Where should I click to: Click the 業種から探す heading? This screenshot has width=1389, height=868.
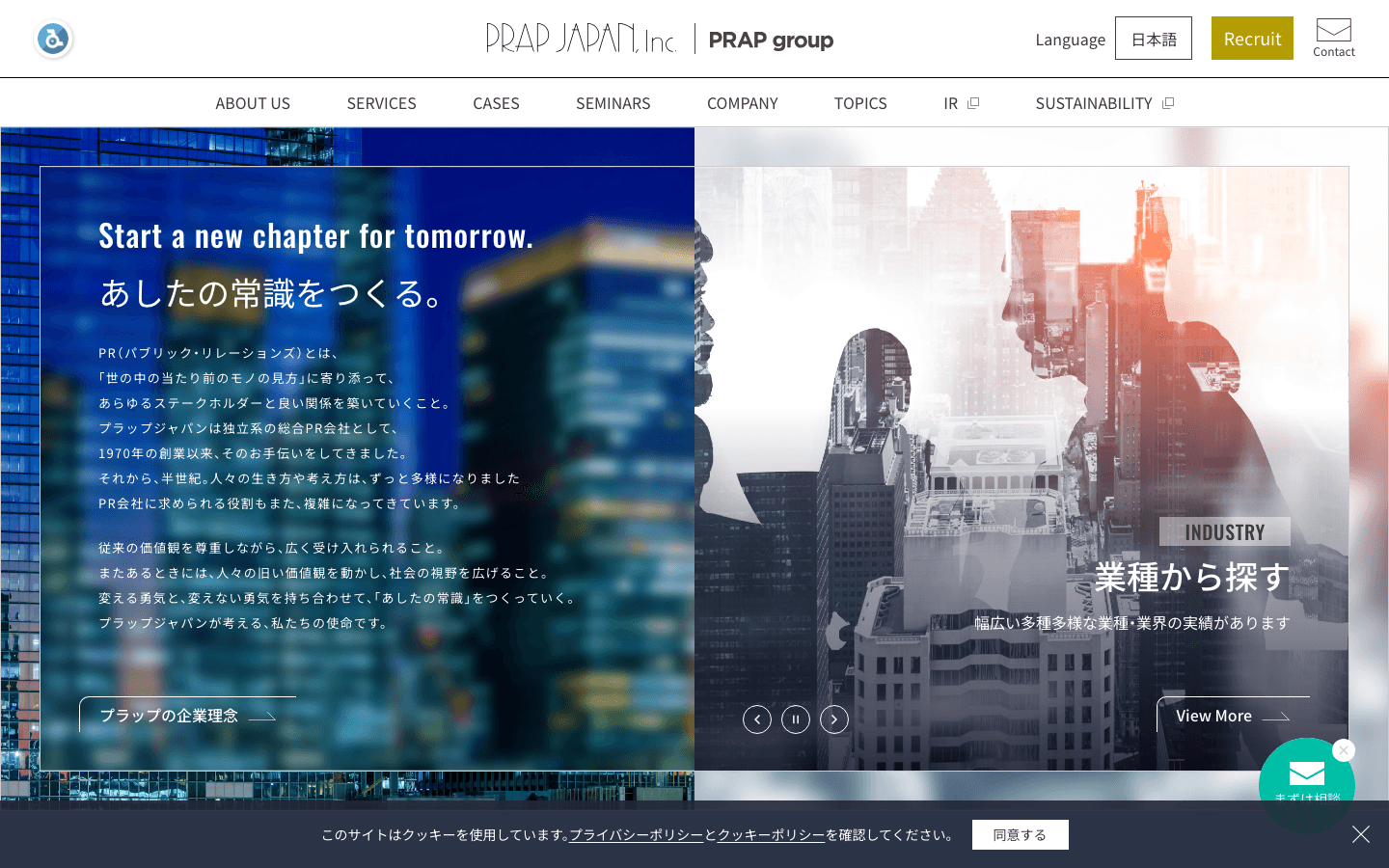point(1192,578)
